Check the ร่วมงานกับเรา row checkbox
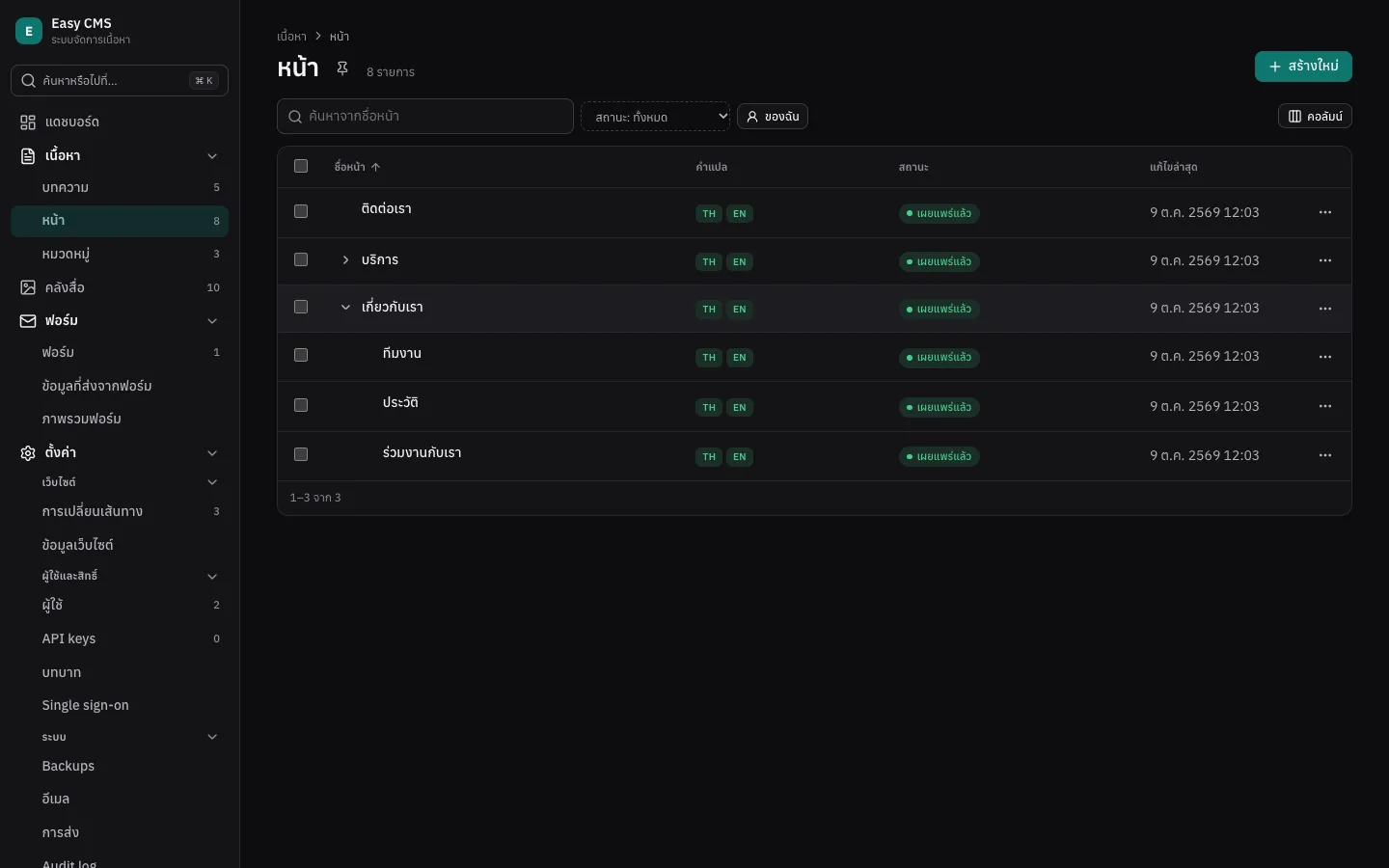1389x868 pixels. [301, 454]
